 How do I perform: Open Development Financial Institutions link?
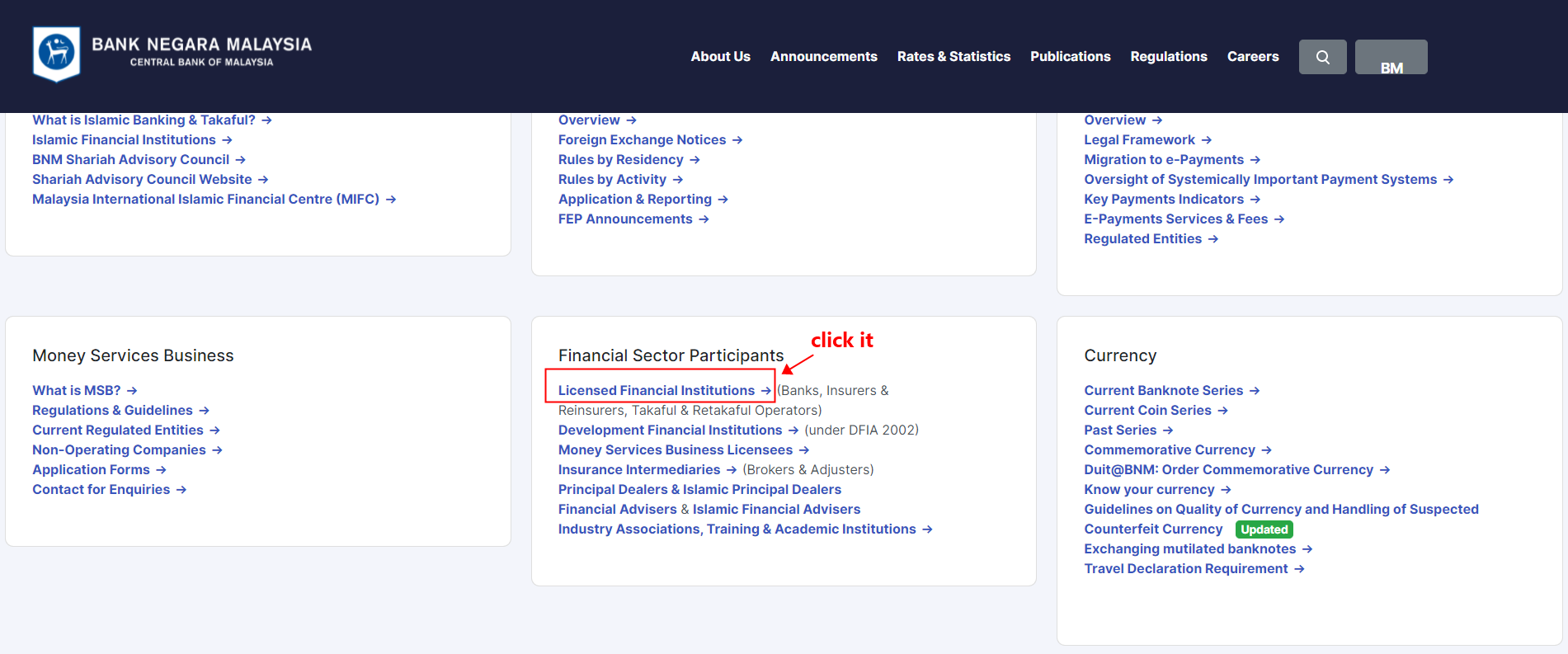click(678, 431)
